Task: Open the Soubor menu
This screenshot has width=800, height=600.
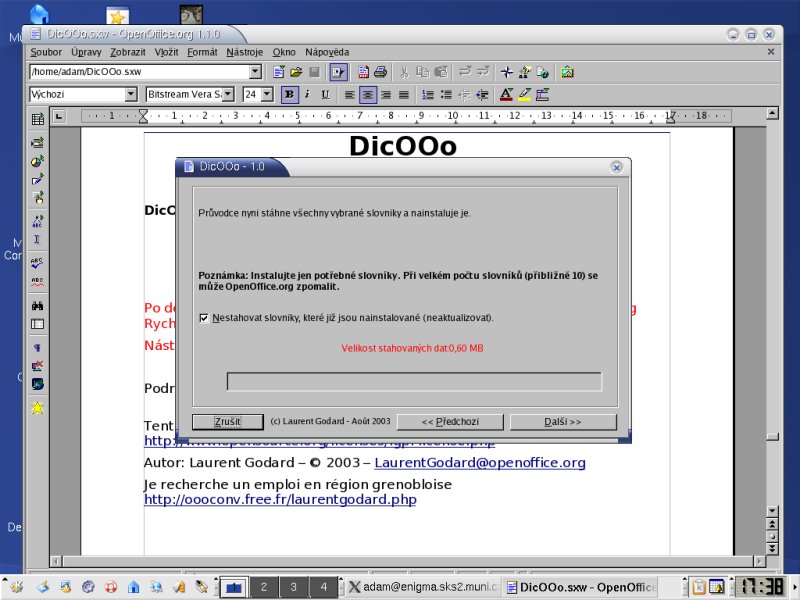Action: 46,52
